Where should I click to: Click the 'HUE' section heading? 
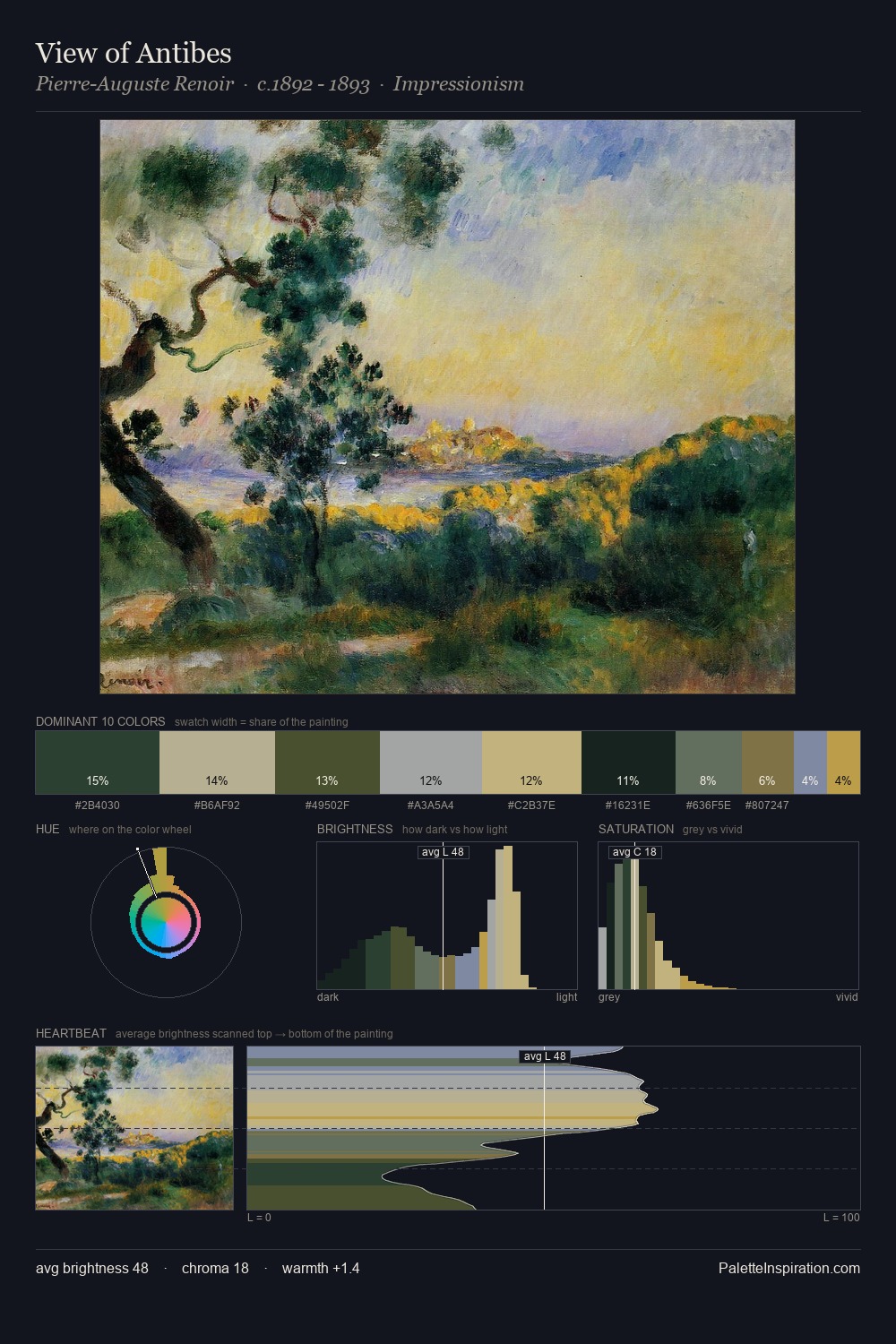(47, 829)
